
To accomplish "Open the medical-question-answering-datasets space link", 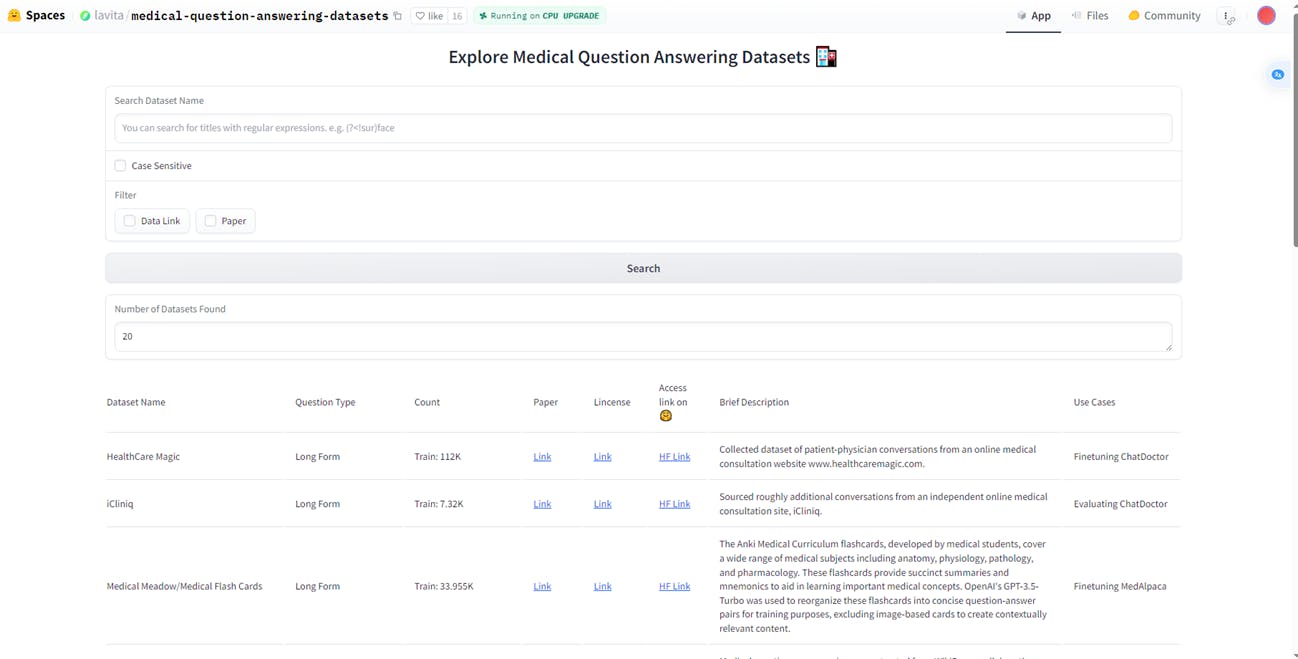I will tap(259, 16).
